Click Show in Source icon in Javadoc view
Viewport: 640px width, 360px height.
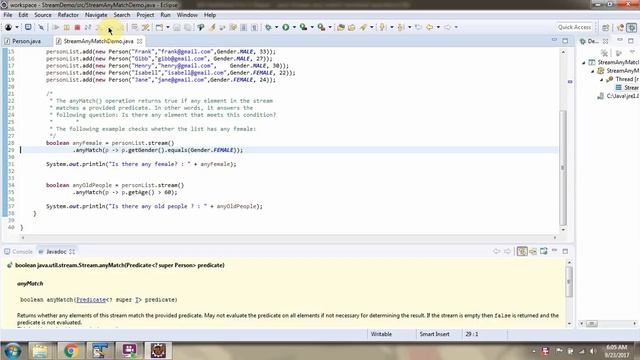(533, 251)
